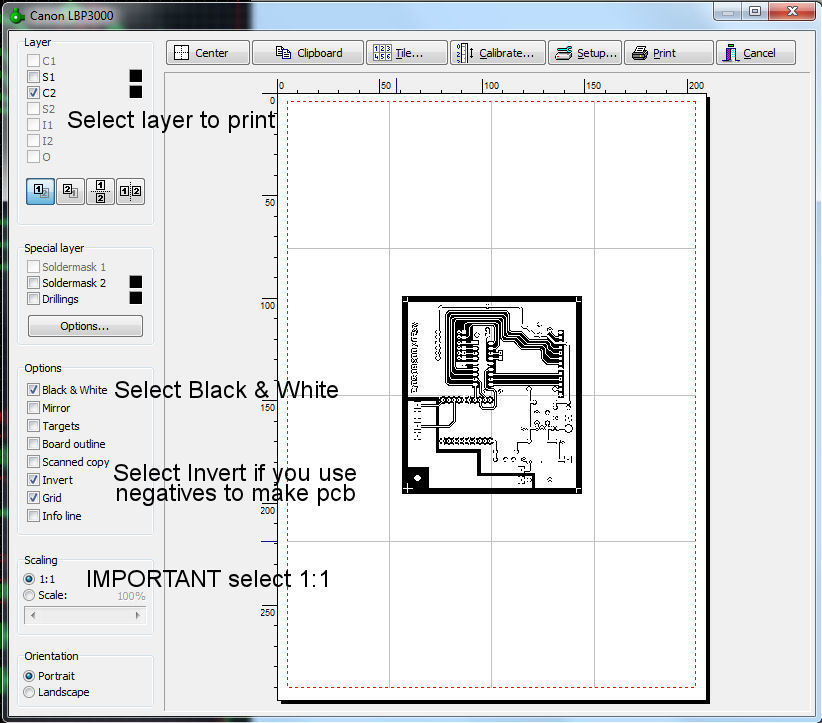Click the Canon LBP3000 title icon
The height and width of the screenshot is (723, 822).
coord(17,16)
